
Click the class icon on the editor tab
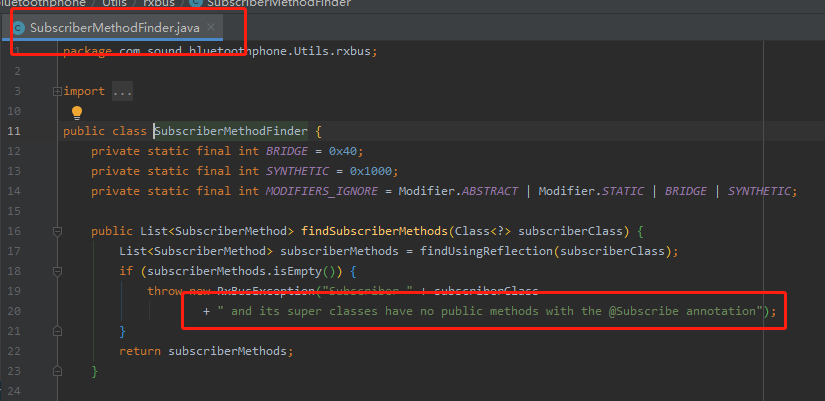pos(19,28)
